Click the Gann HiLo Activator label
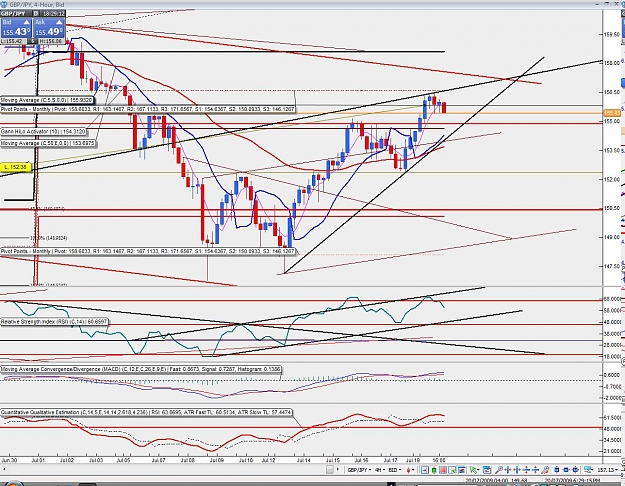The width and height of the screenshot is (625, 486). click(x=43, y=132)
